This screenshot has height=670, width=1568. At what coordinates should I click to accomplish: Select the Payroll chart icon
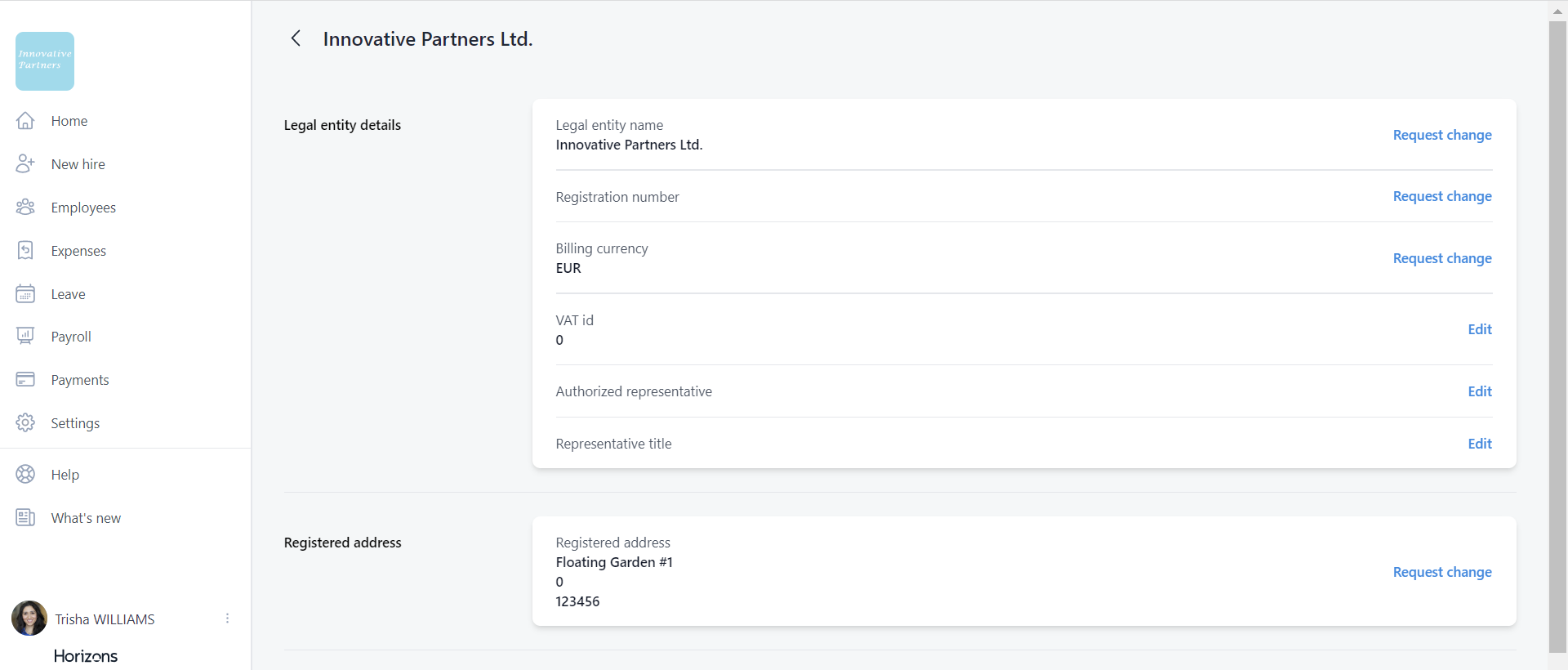25,337
